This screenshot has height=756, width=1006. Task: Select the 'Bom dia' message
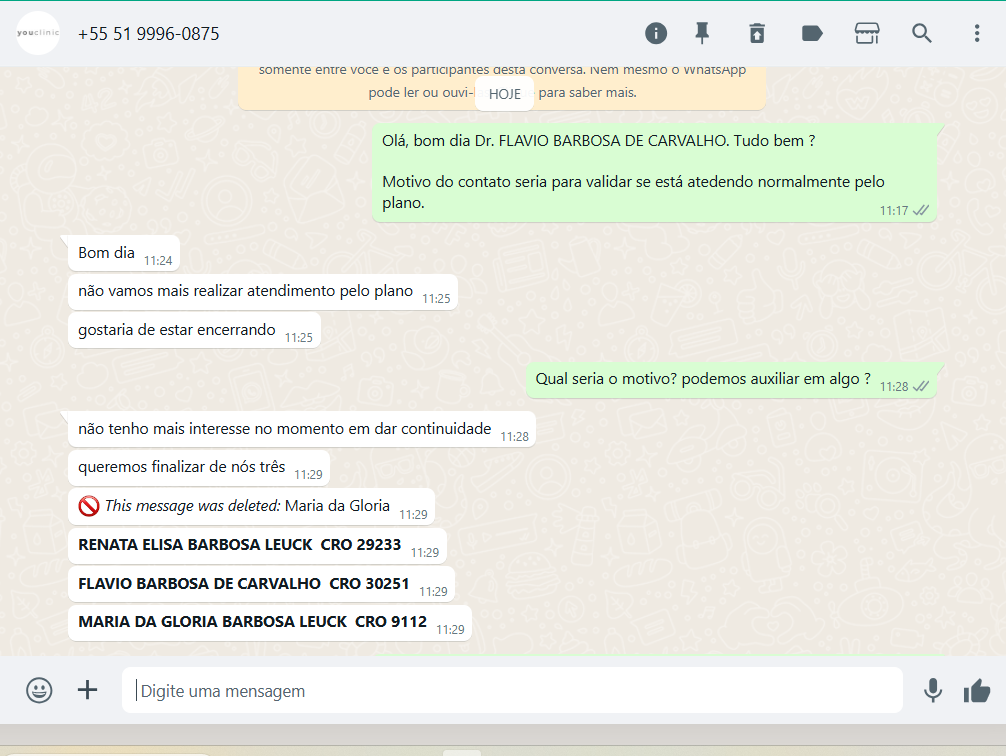tap(124, 253)
